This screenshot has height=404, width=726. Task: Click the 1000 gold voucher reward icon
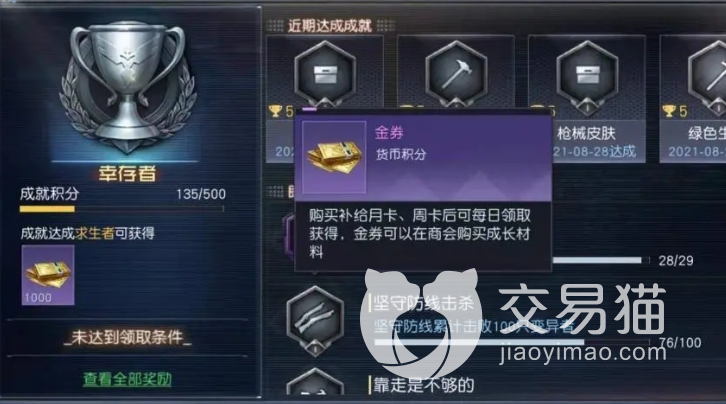(x=48, y=275)
